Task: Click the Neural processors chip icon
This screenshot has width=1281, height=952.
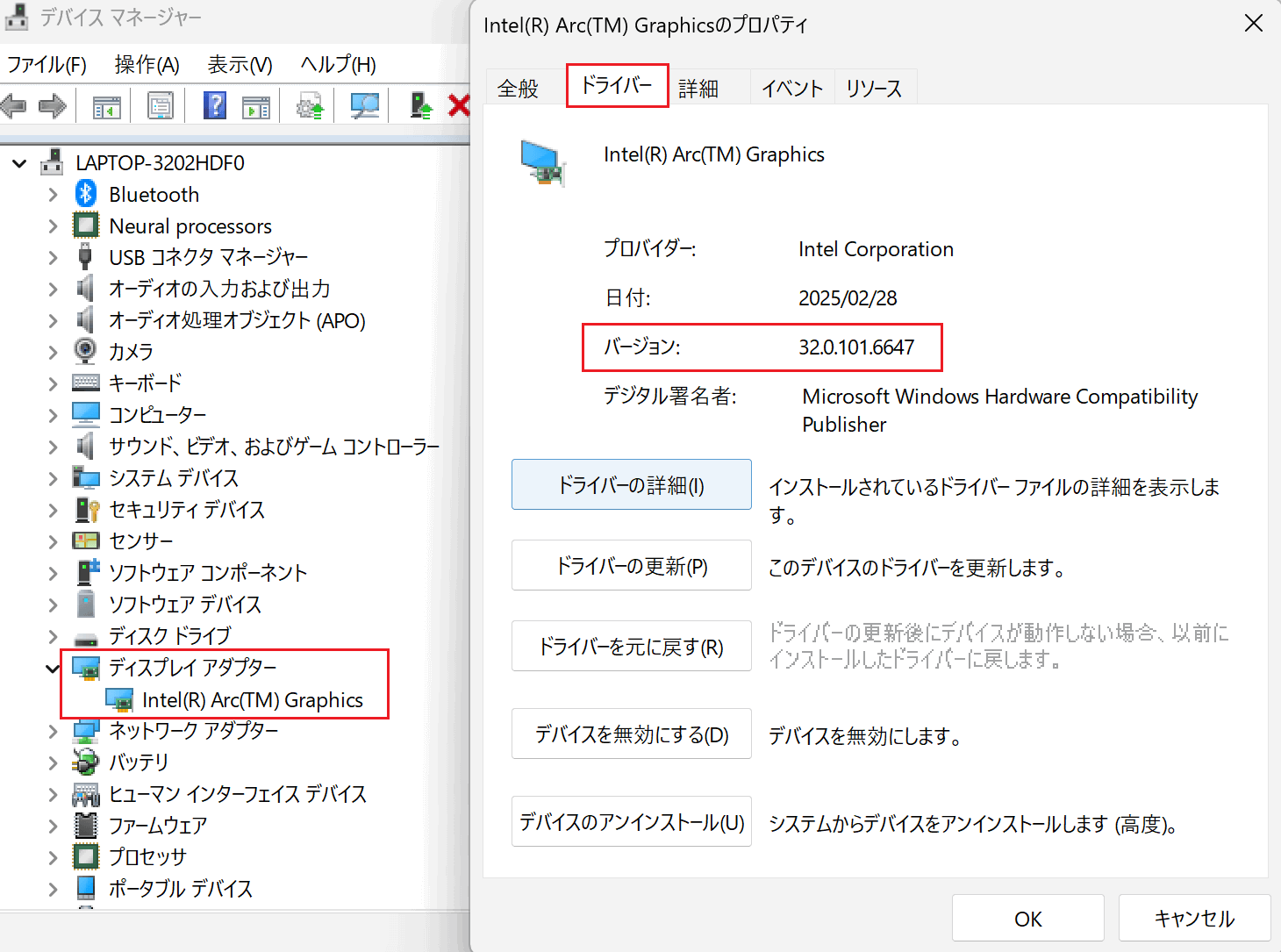Action: coord(86,225)
